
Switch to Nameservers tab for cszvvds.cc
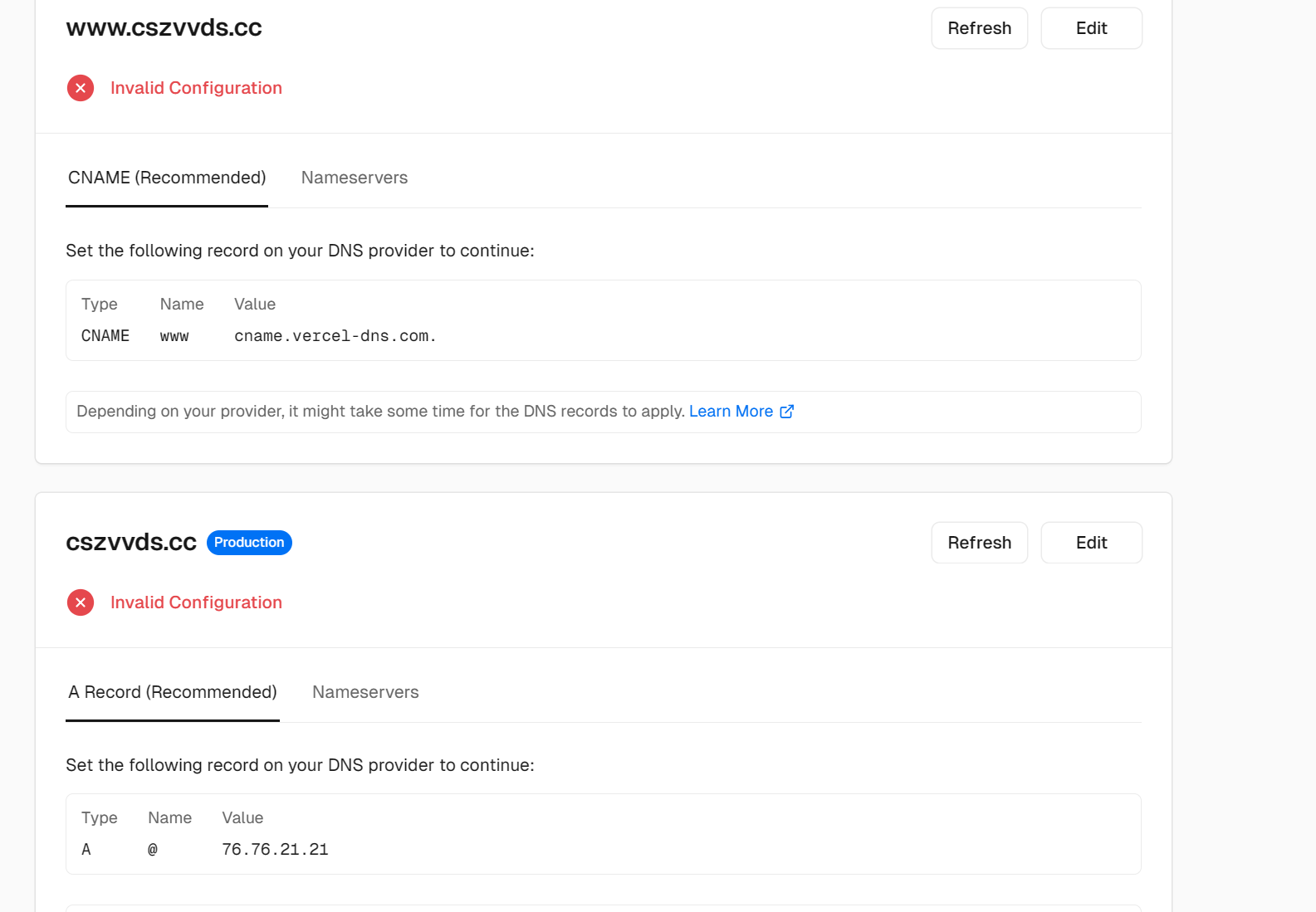coord(365,692)
